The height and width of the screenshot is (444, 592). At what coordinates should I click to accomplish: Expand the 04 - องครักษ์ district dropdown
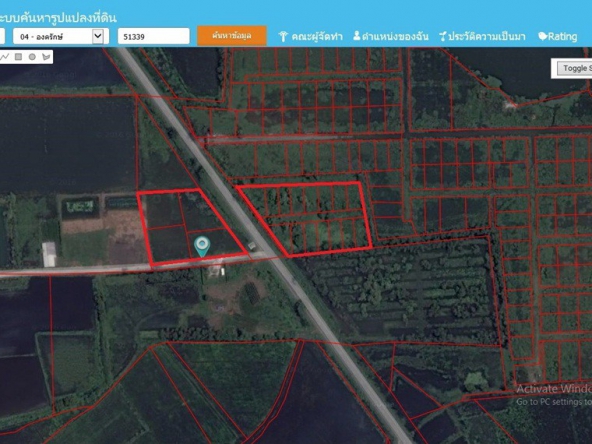[x=61, y=36]
